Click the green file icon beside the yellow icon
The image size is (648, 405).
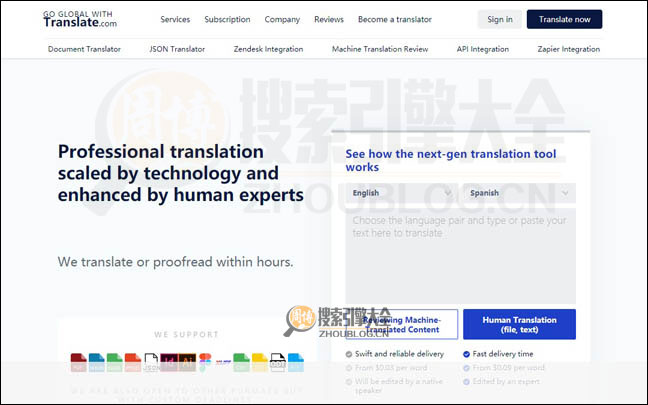click(241, 362)
